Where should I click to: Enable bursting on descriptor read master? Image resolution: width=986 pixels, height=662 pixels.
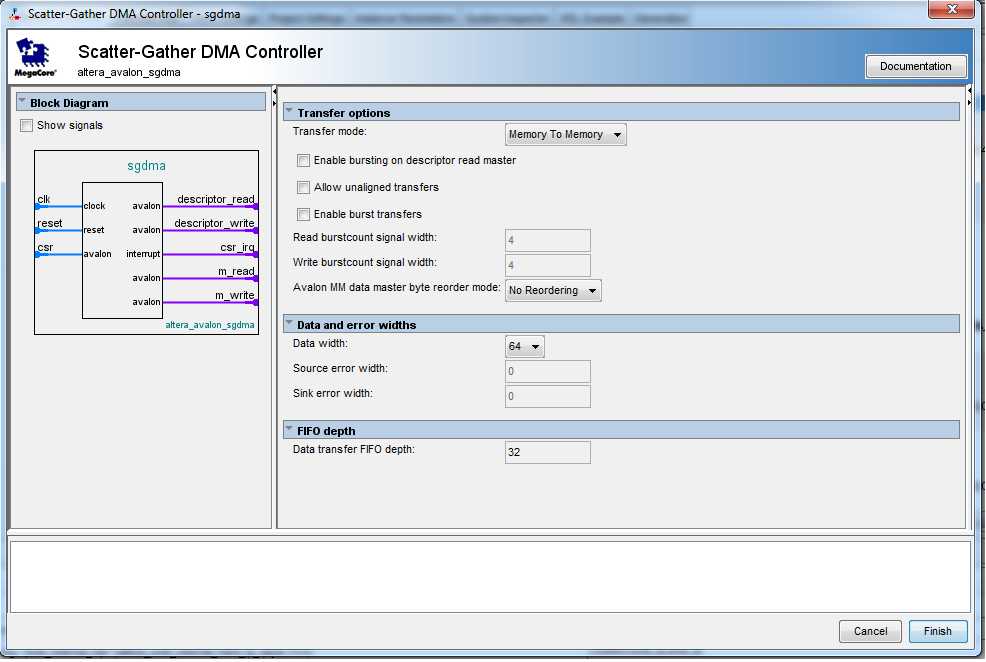303,160
